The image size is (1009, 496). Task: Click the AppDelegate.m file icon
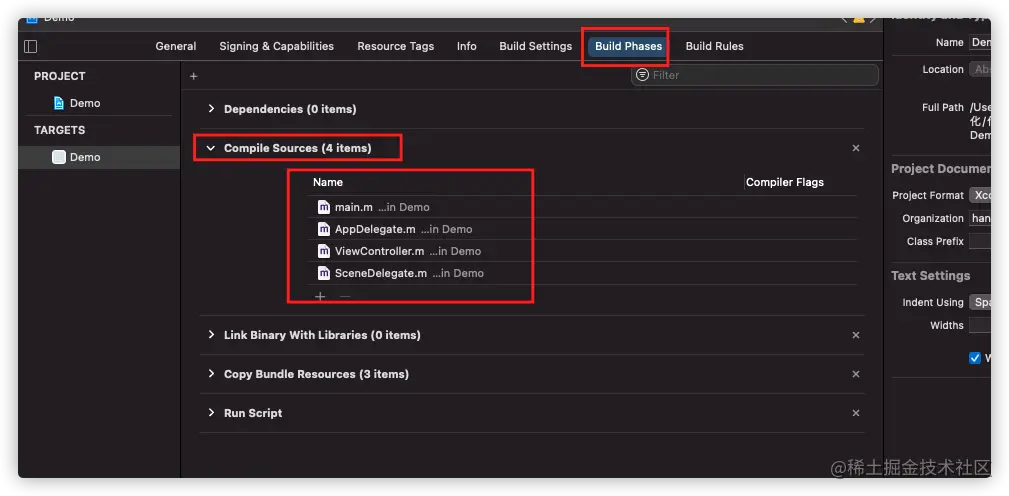point(324,229)
